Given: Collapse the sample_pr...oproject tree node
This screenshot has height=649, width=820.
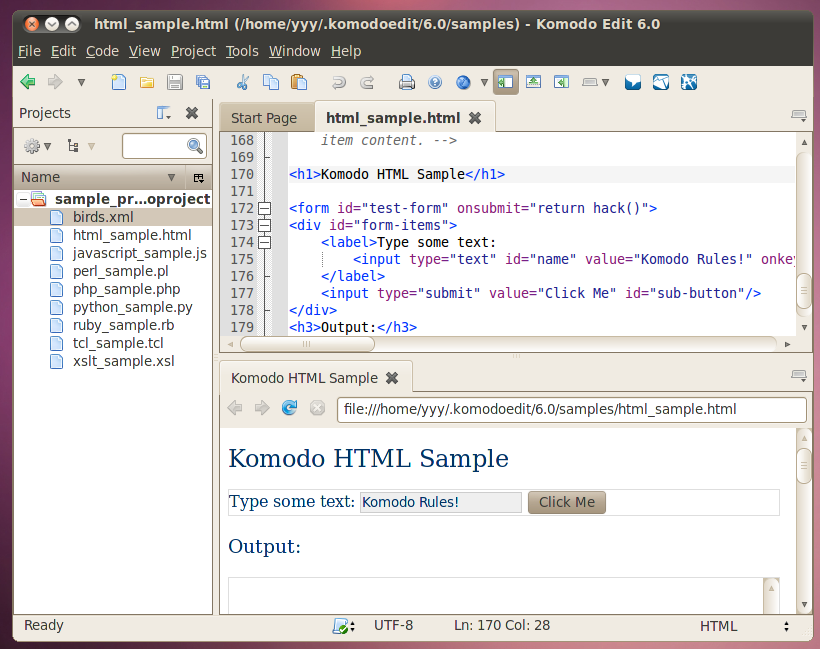Looking at the screenshot, I should pos(23,199).
